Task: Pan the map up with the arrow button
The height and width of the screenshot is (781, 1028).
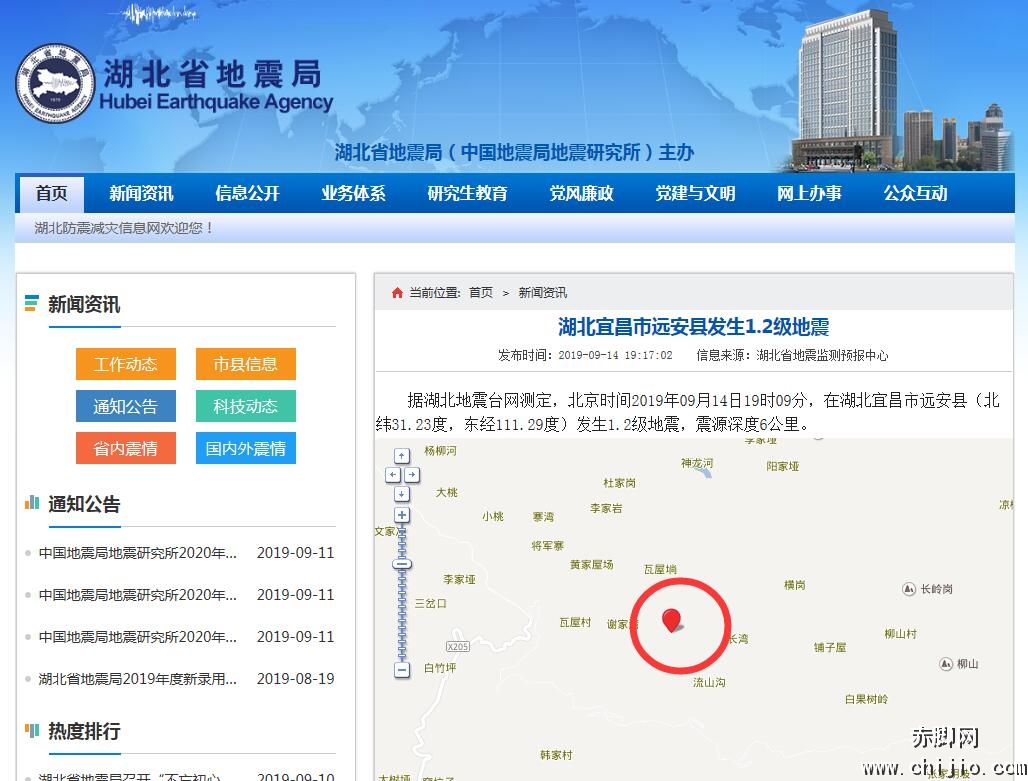Action: 402,456
